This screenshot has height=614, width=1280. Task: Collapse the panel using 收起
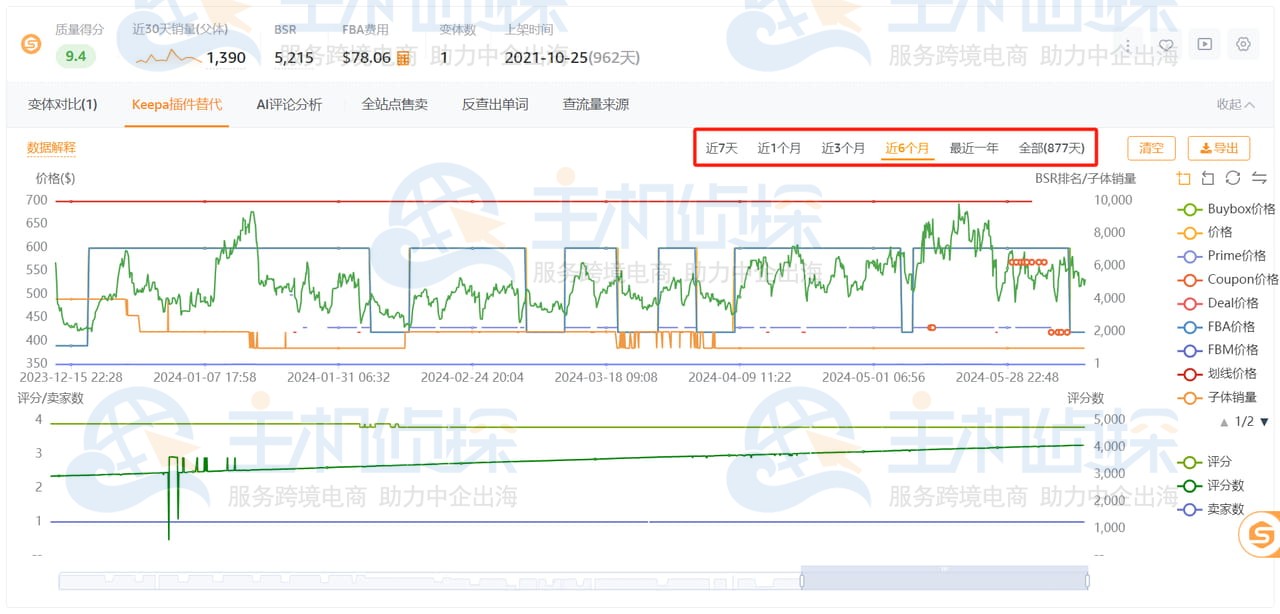tap(1234, 104)
